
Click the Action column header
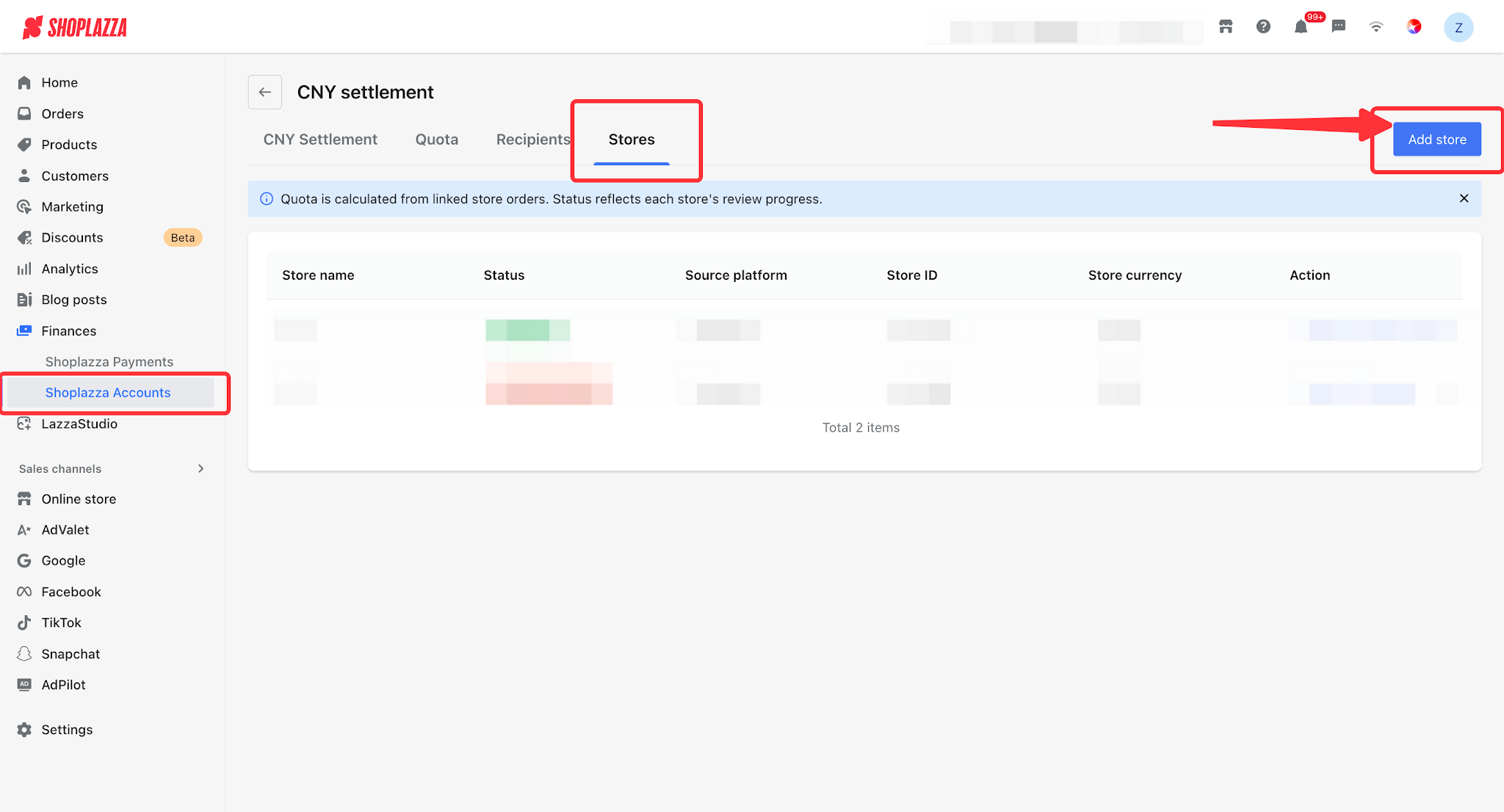1310,275
